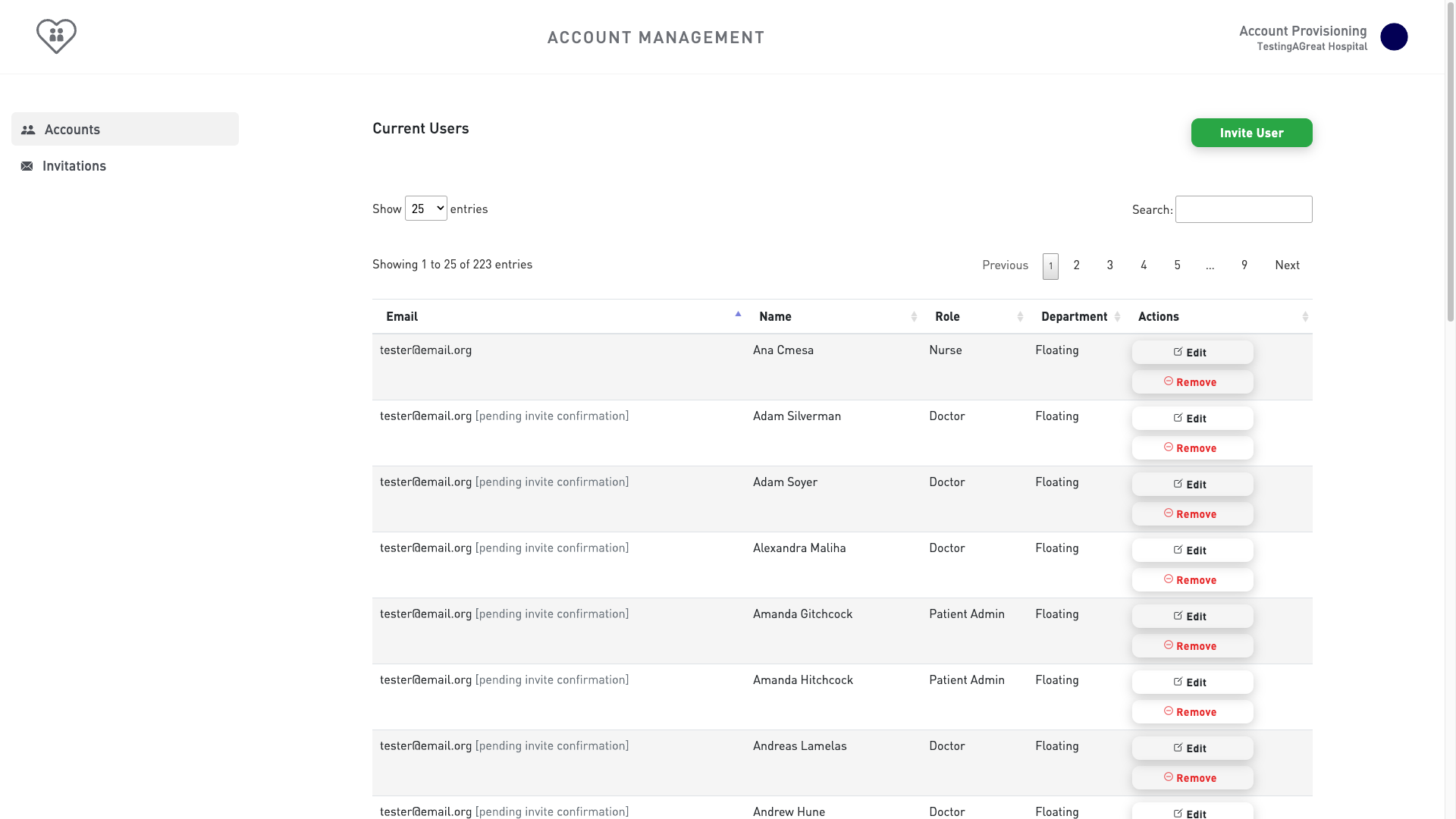Click Showing 1 to 25 of 223 entries
The height and width of the screenshot is (819, 1456).
[x=452, y=265]
